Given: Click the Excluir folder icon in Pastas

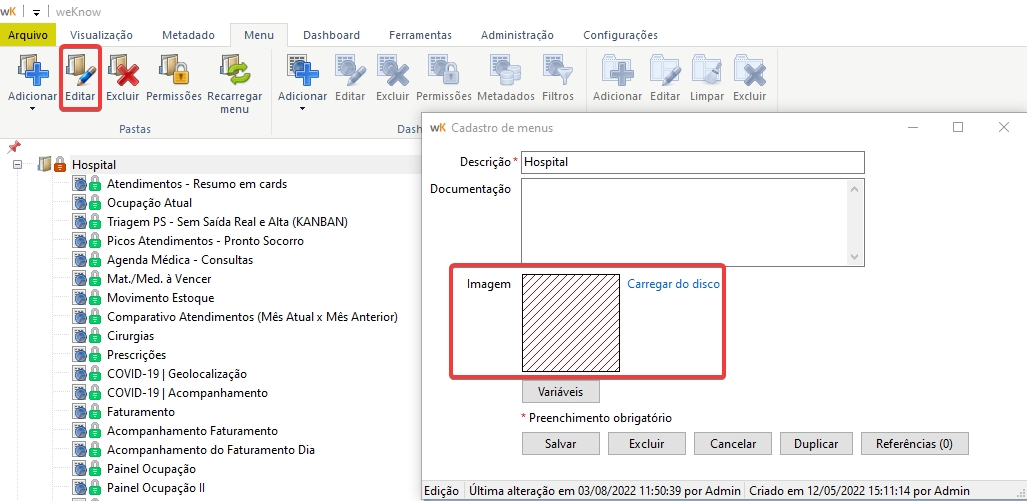Looking at the screenshot, I should pyautogui.click(x=122, y=71).
